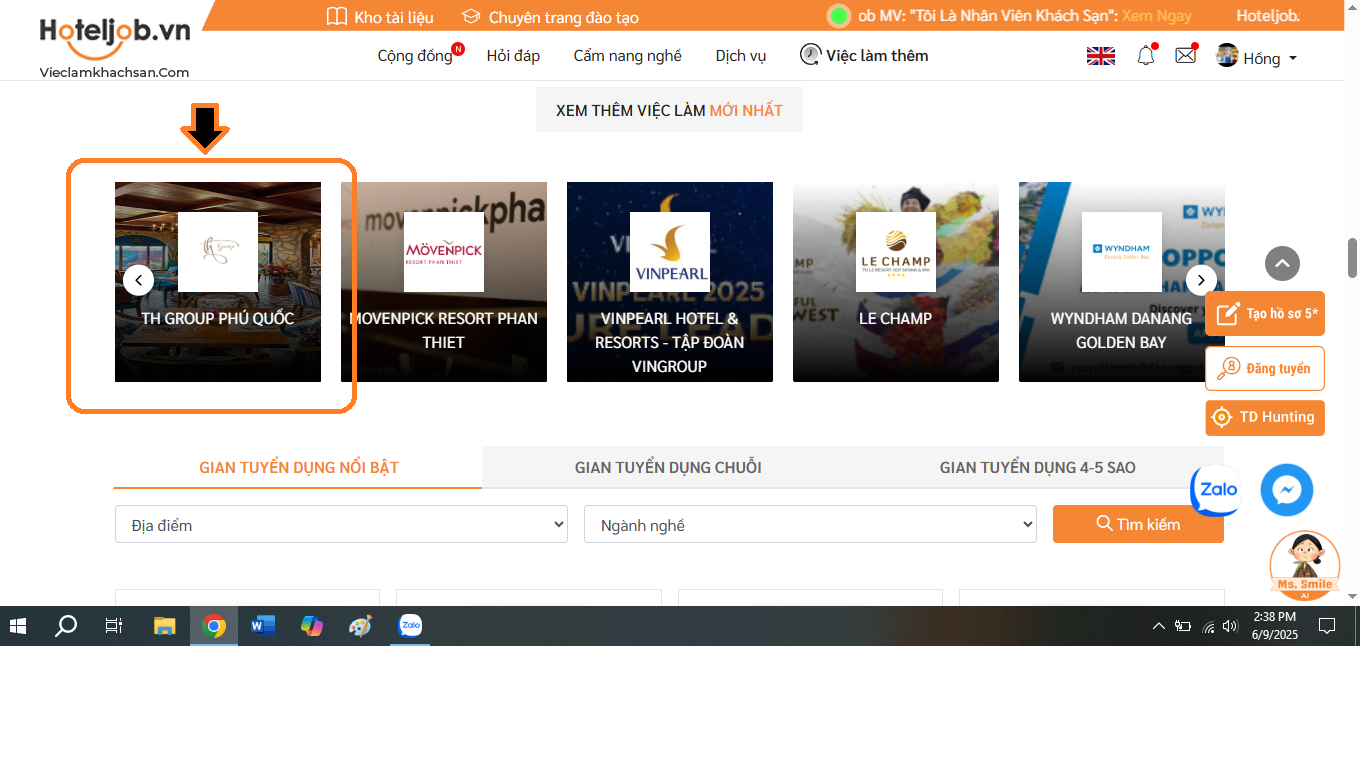Screen dimensions: 1366x768
Task: Open File Explorer from the taskbar
Action: [164, 626]
